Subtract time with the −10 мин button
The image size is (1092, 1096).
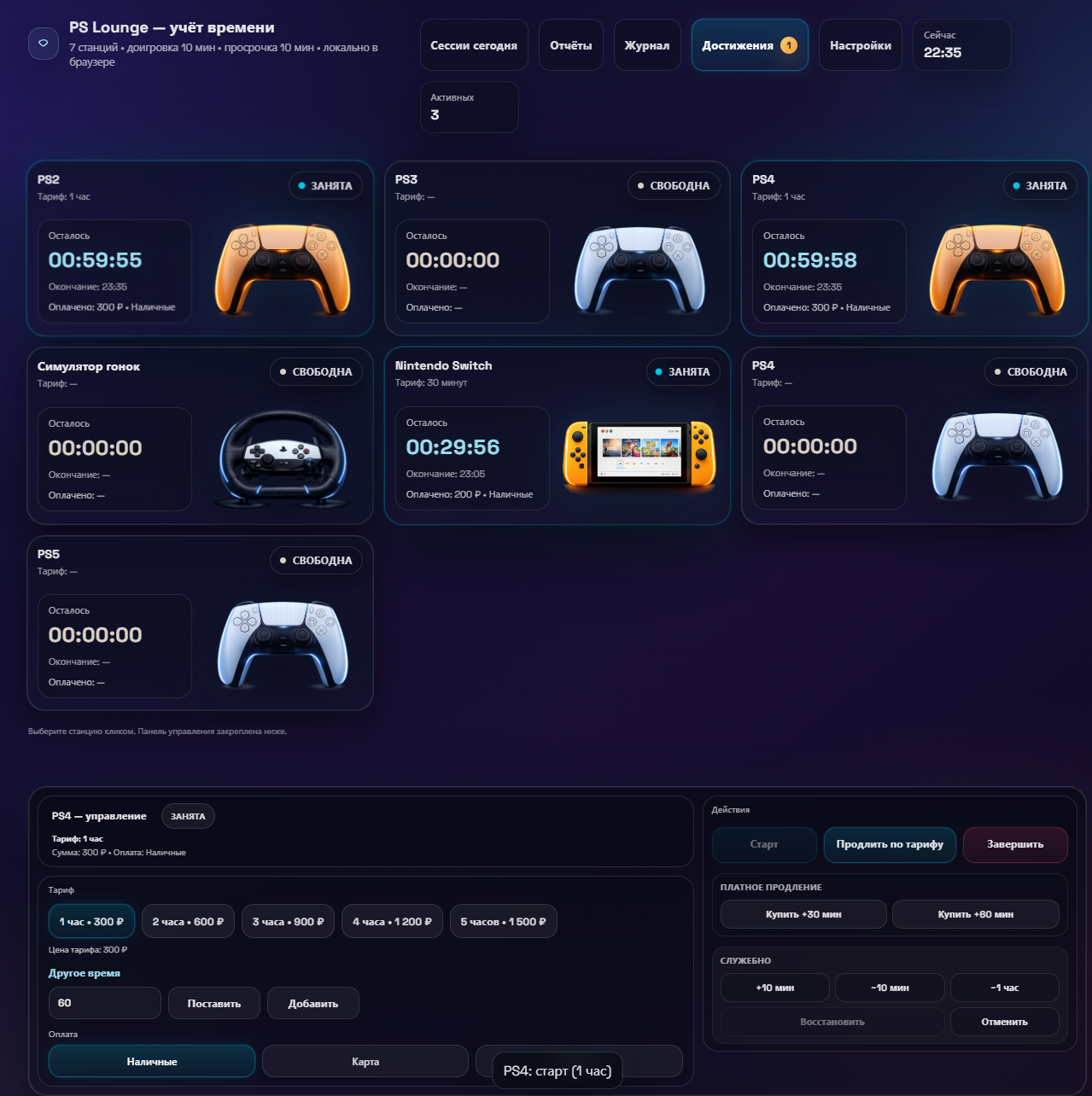click(x=890, y=988)
